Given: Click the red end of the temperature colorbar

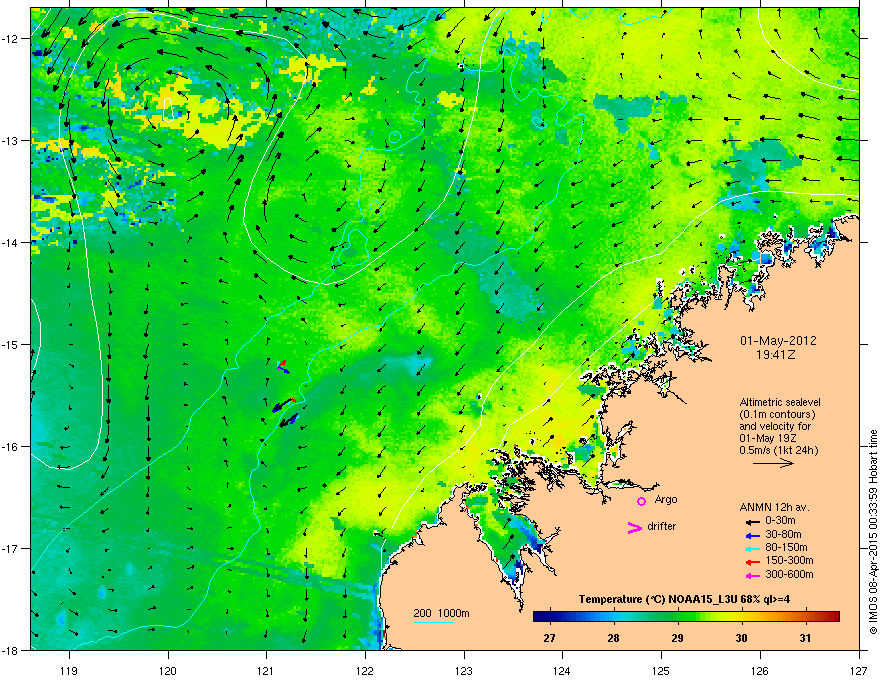Looking at the screenshot, I should click(834, 617).
